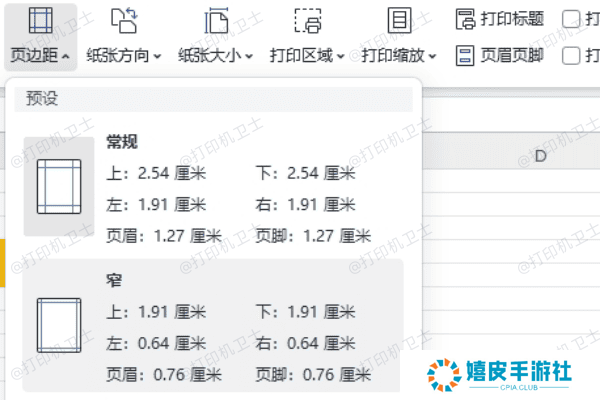Screen dimensions: 600x400
Task: Click '页眉: 1.27 厘米' text
Action: 164,236
